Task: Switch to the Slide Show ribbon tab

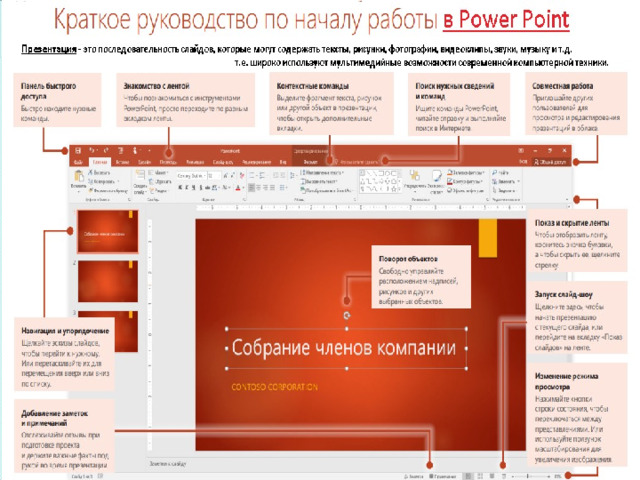Action: (x=223, y=162)
